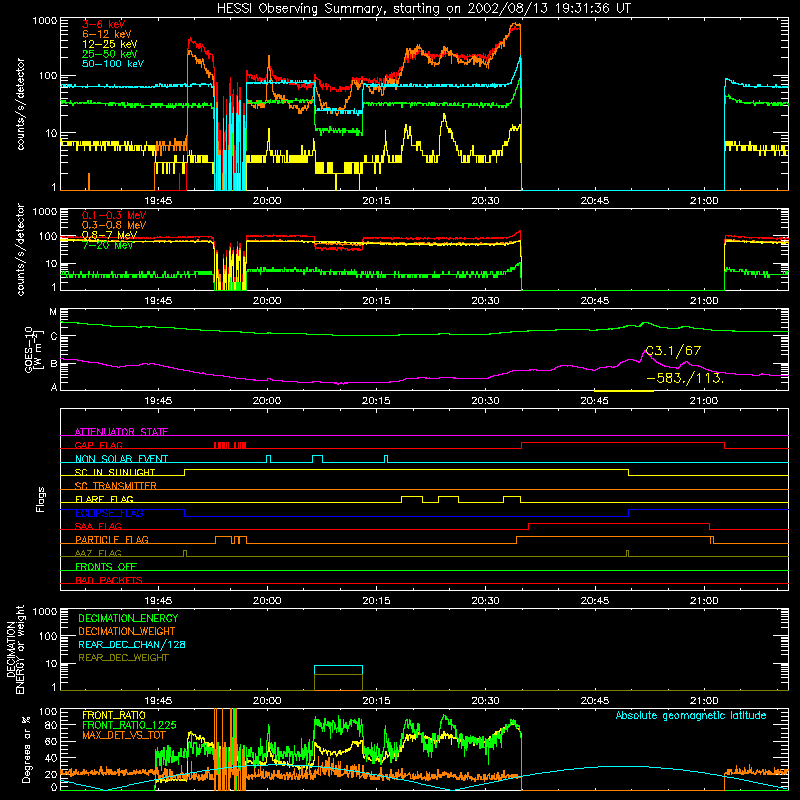Click the HESSI Observing Summary title
Screen dimensions: 800x800
[423, 8]
